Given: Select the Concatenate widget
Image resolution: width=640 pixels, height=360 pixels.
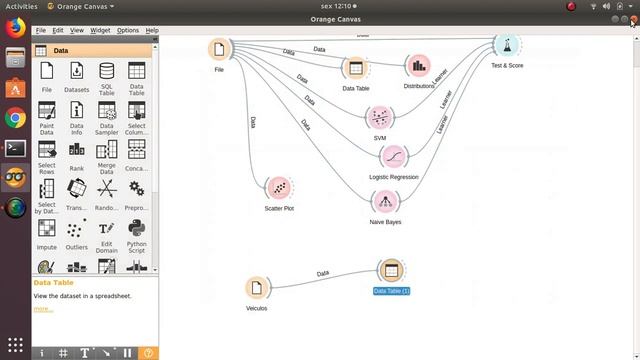Looking at the screenshot, I should tap(136, 156).
